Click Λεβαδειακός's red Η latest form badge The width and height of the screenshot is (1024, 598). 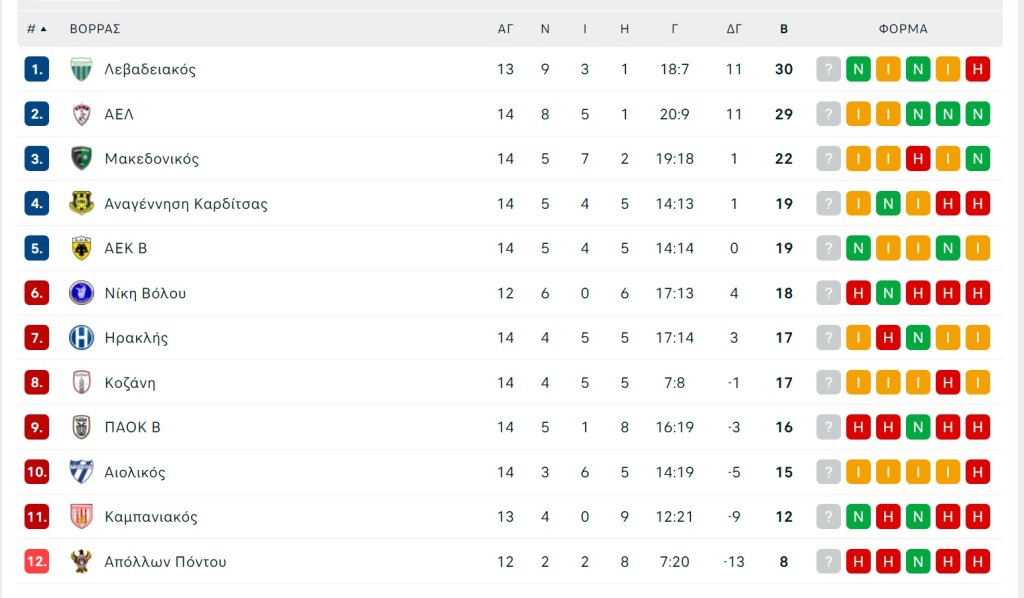[978, 69]
